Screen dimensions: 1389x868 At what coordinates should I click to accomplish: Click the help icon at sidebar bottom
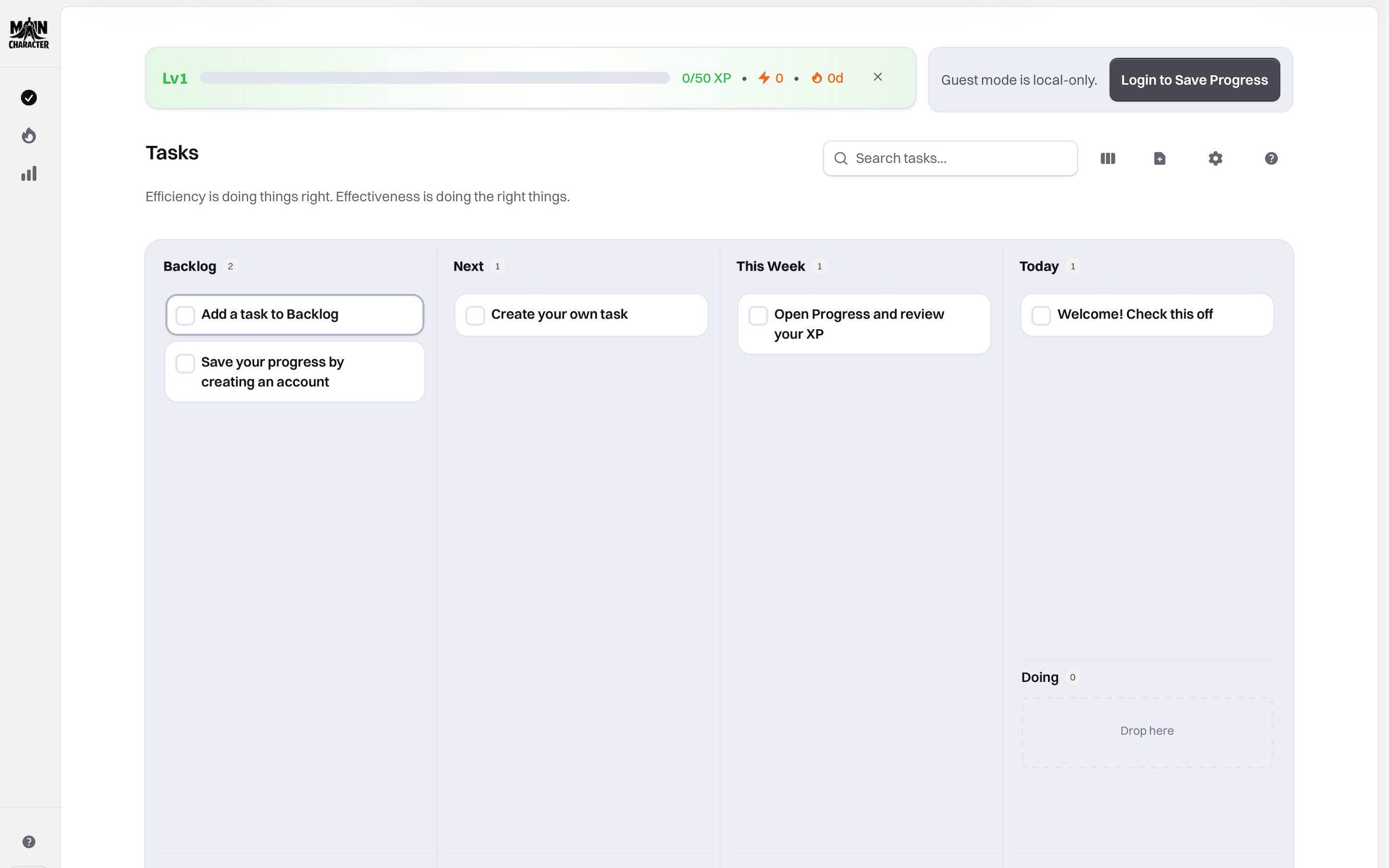(29, 841)
